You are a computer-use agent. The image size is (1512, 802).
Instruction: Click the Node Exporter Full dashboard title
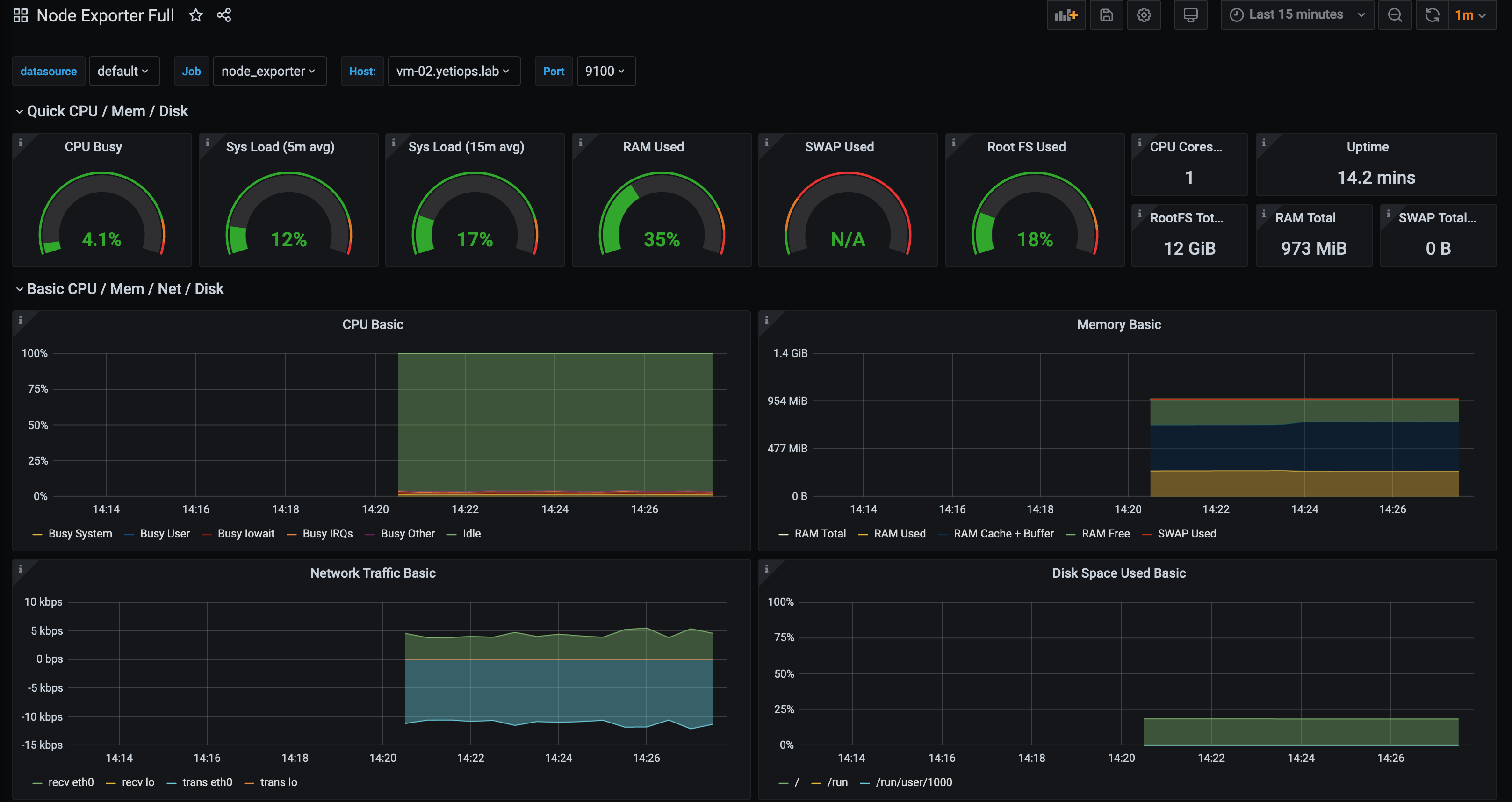105,15
